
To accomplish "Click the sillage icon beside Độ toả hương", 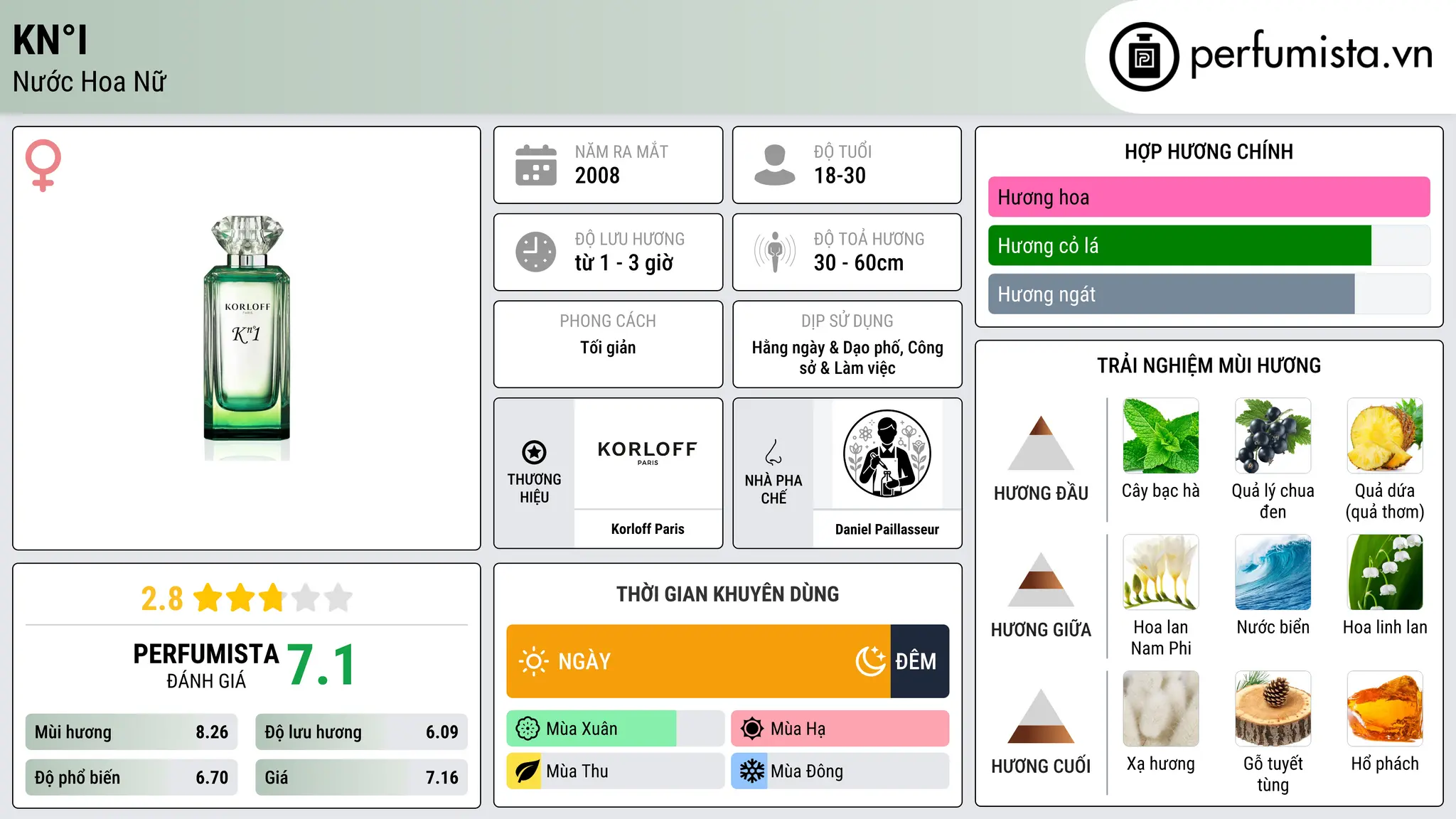I will pos(775,252).
